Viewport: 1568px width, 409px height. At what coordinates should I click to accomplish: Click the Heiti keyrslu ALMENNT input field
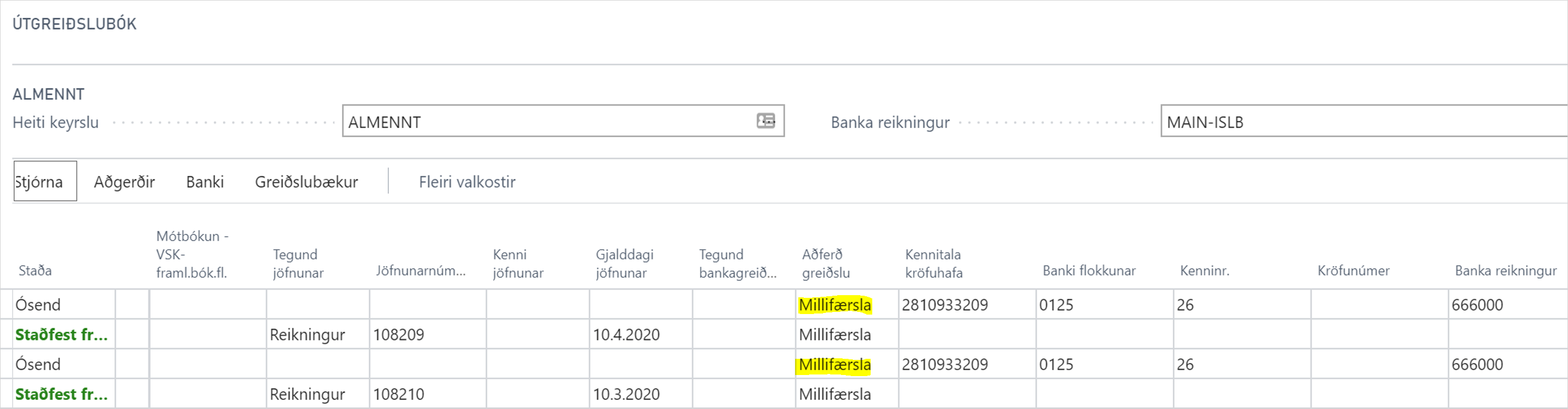(x=548, y=122)
